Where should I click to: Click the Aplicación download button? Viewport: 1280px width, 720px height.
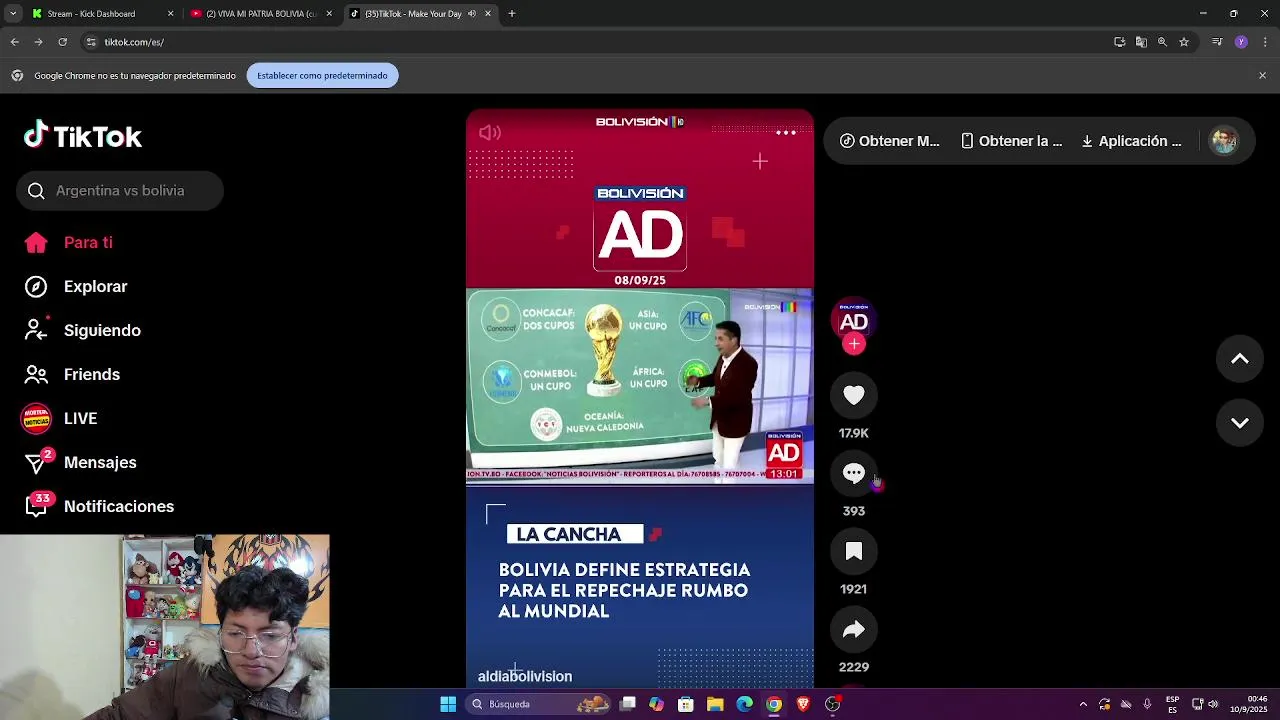click(1131, 141)
